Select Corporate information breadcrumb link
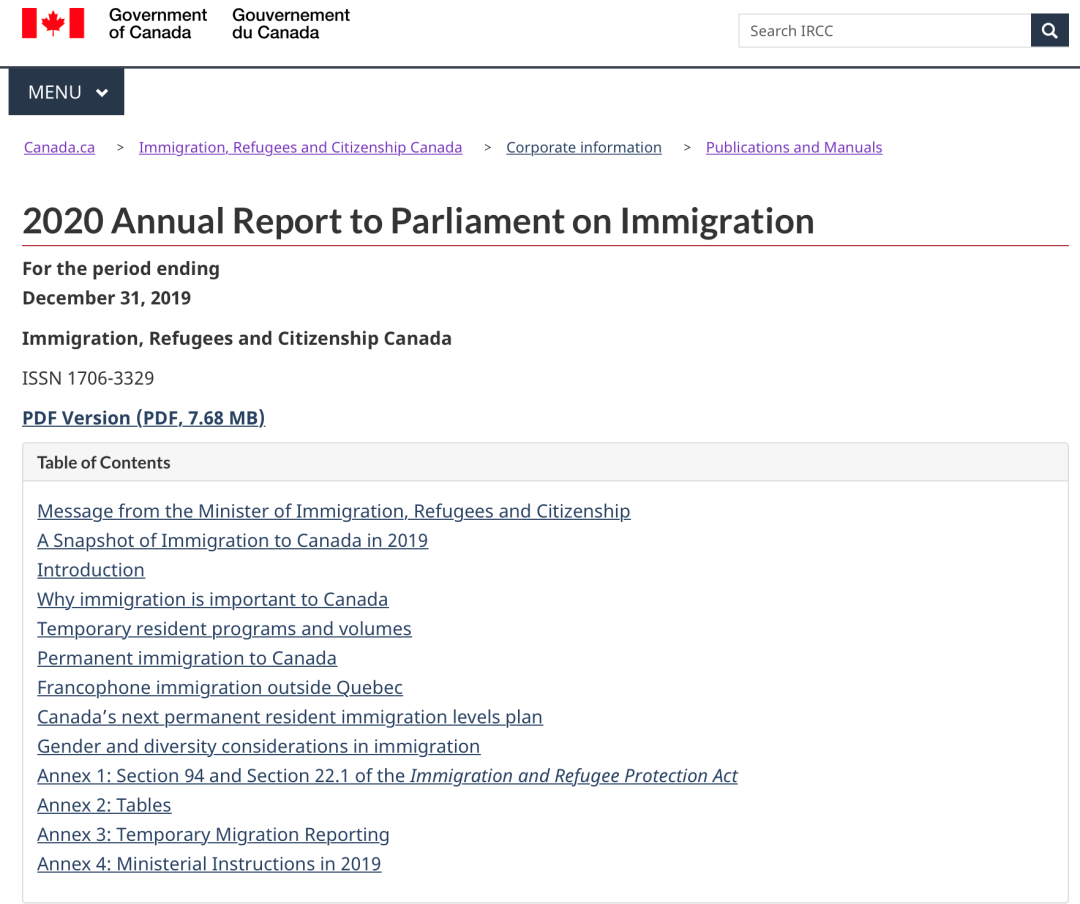The width and height of the screenshot is (1080, 904). click(583, 147)
